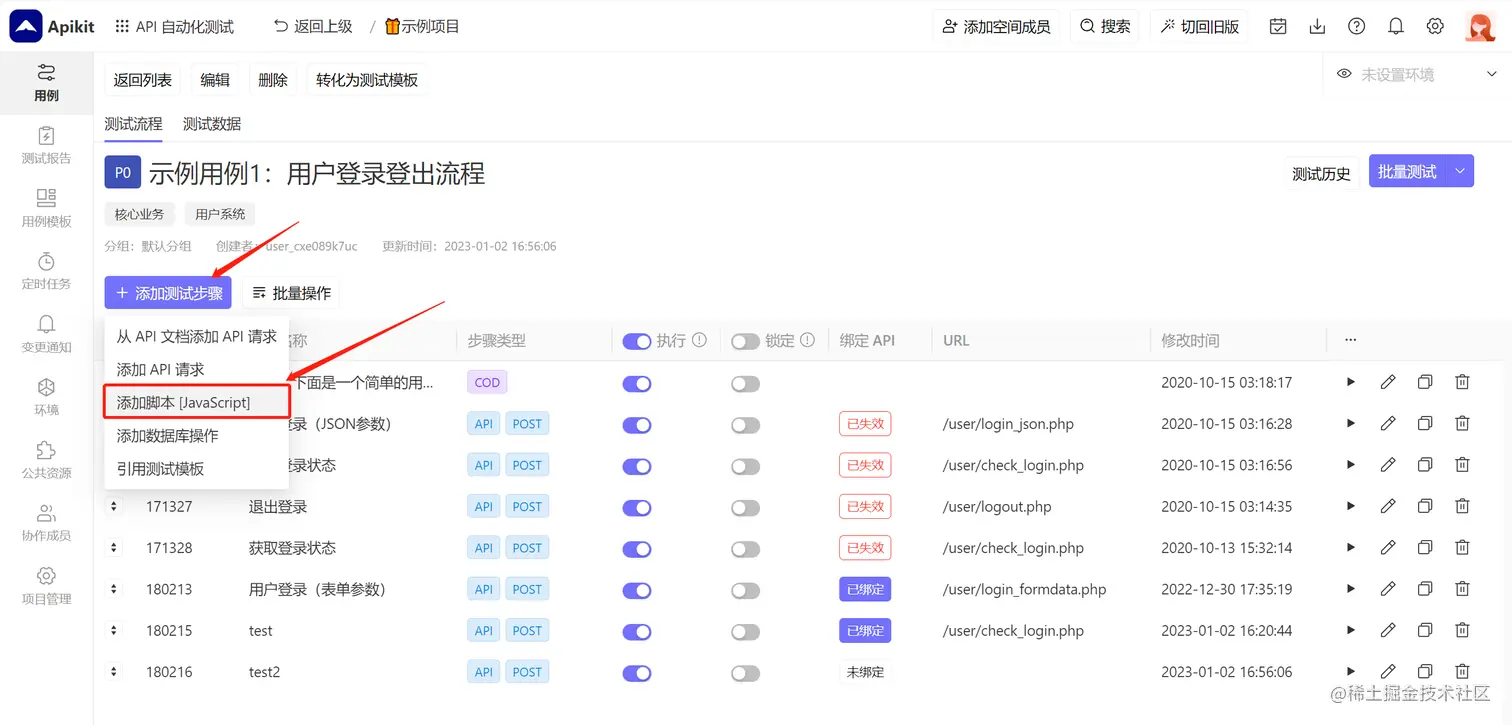Click 添加空间成员 button
Image resolution: width=1512 pixels, height=725 pixels.
click(x=996, y=27)
